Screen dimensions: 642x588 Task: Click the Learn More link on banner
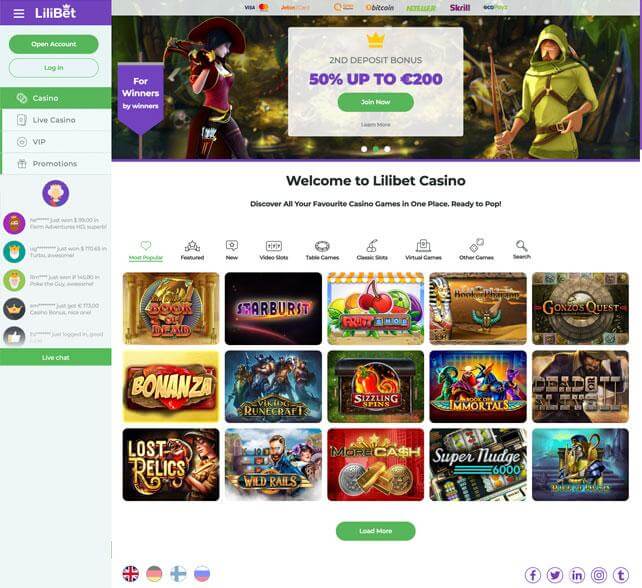(x=375, y=124)
